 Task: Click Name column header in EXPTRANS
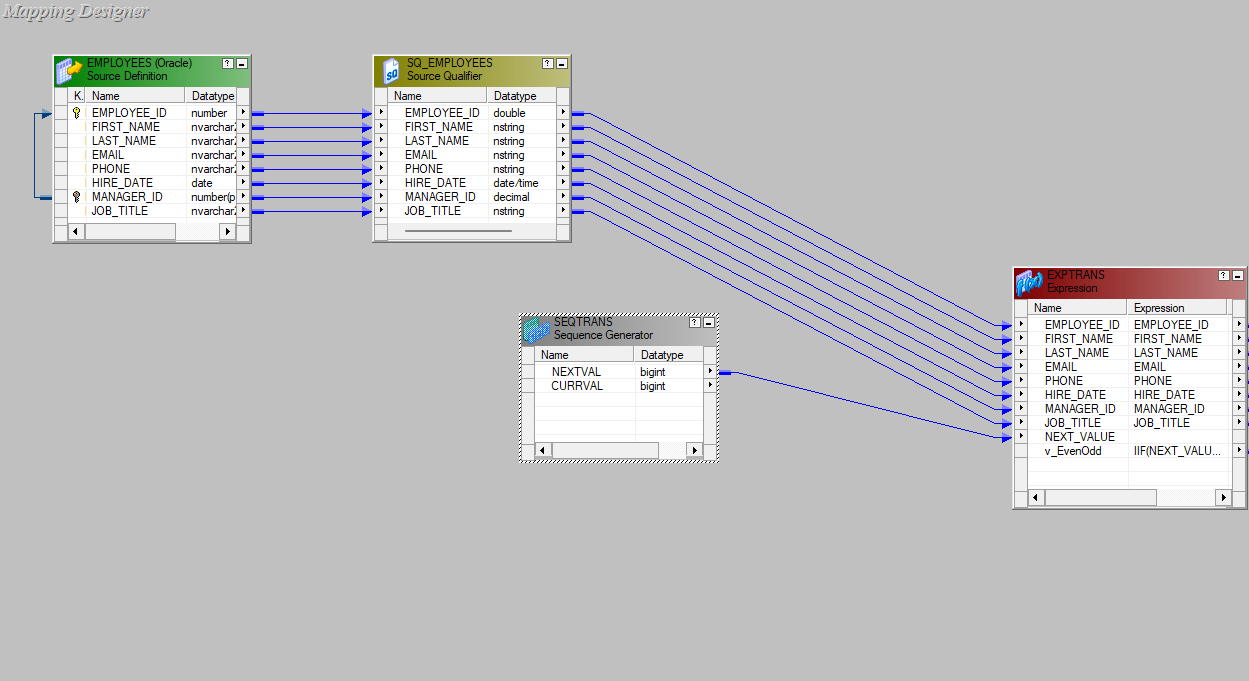(x=1077, y=308)
